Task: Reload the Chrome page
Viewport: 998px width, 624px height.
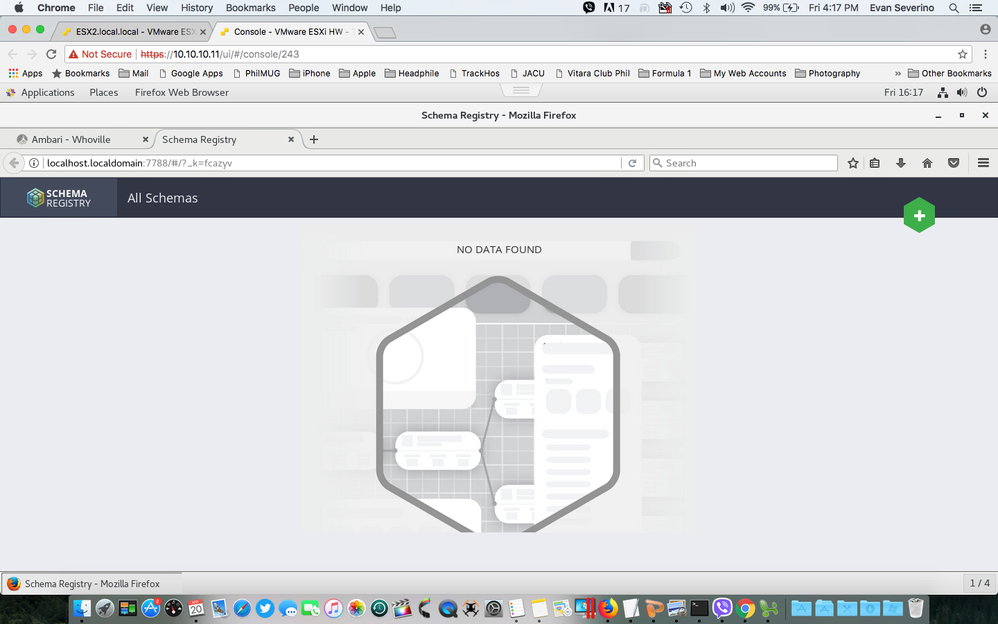Action: tap(52, 54)
